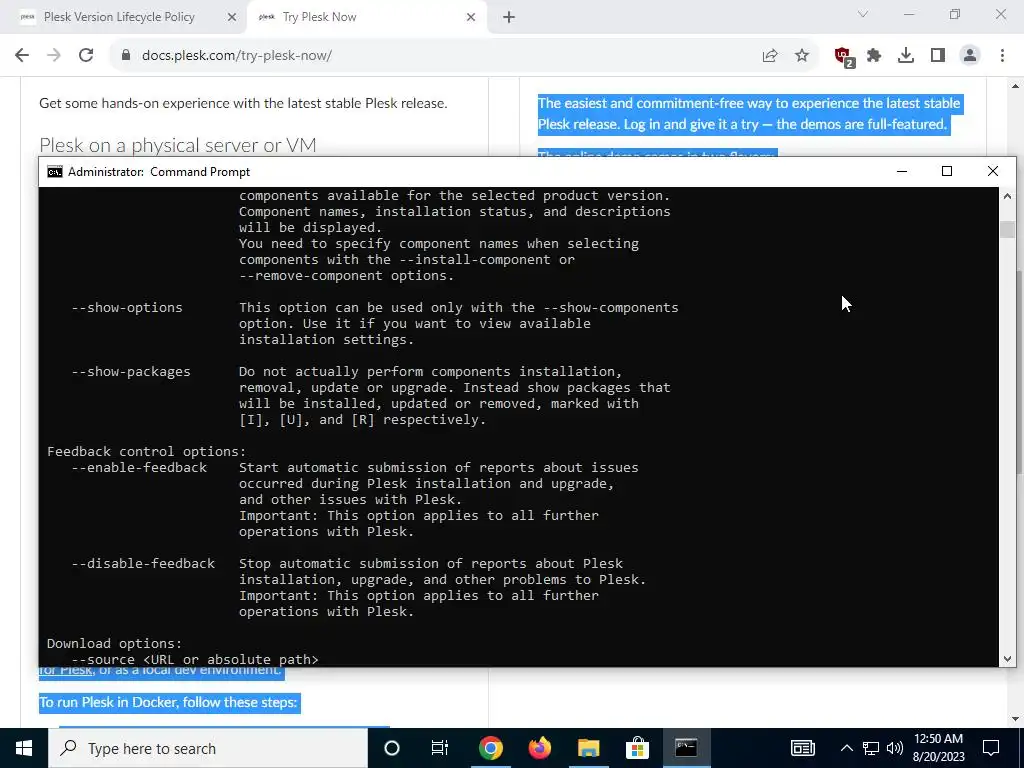Open the notification action center
Screen dimensions: 1024x768
[x=991, y=748]
